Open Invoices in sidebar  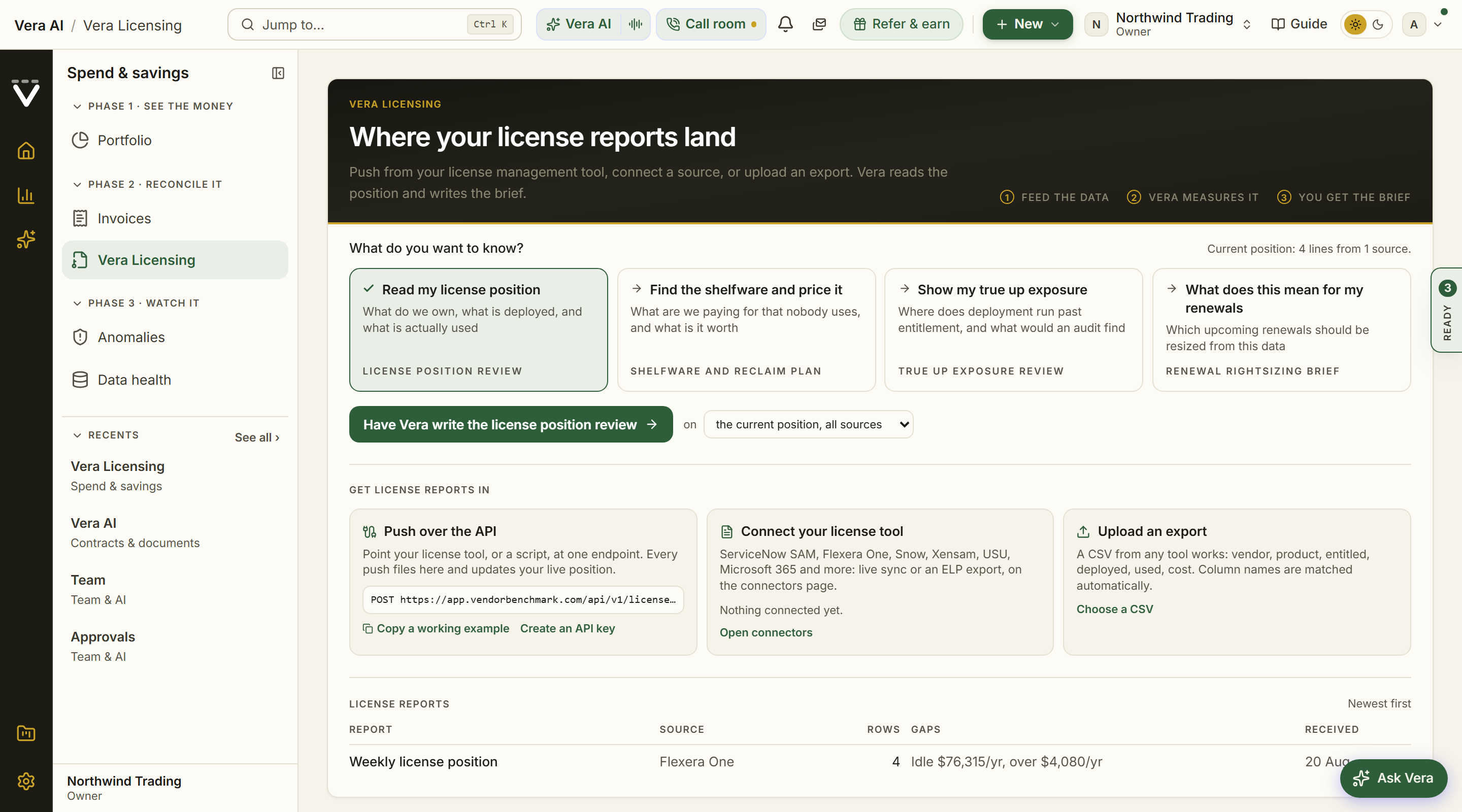175,218
